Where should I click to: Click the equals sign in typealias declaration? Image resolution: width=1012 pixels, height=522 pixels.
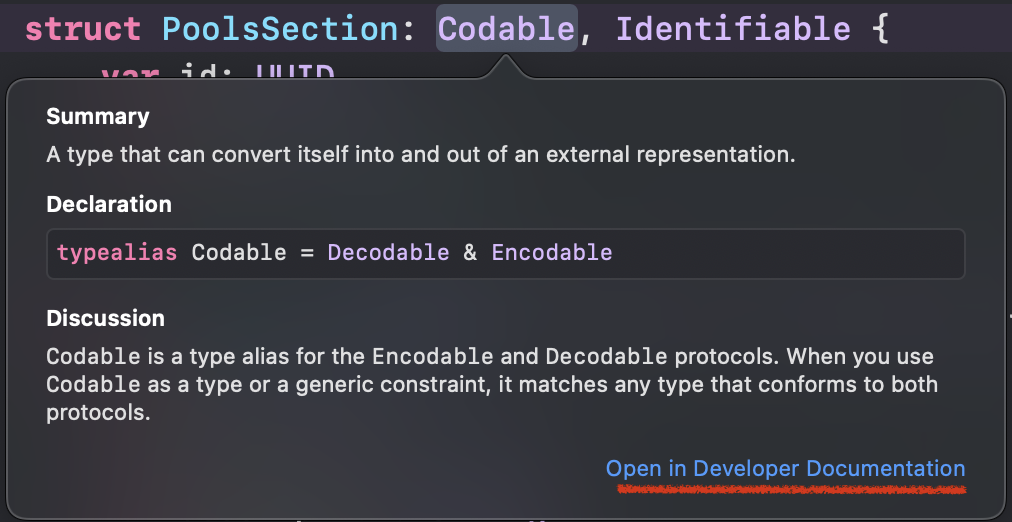307,252
